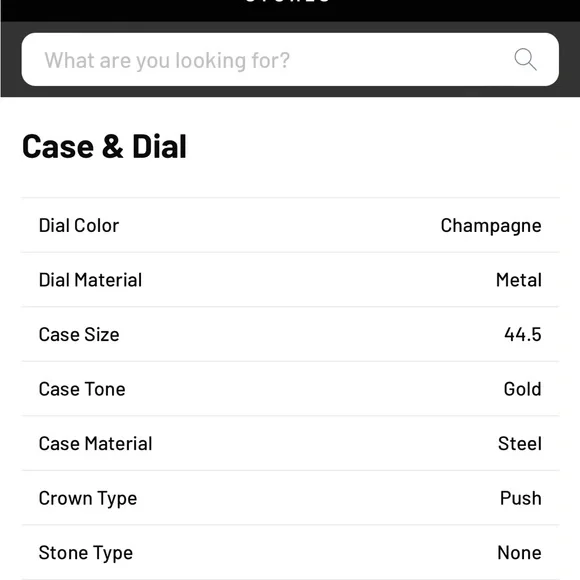Focus the 'What are you looking for?' search field
The height and width of the screenshot is (580, 580).
pos(290,60)
